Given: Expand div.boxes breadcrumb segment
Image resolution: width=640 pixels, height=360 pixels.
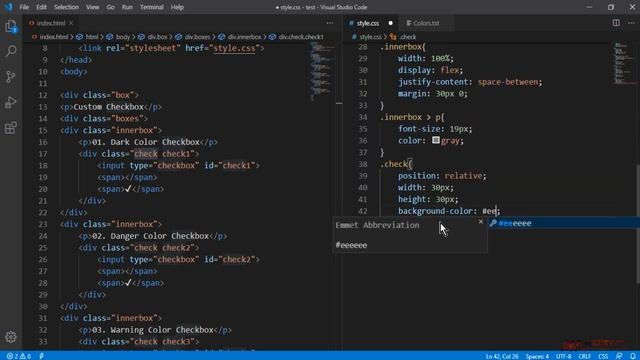Looking at the screenshot, I should (x=198, y=37).
